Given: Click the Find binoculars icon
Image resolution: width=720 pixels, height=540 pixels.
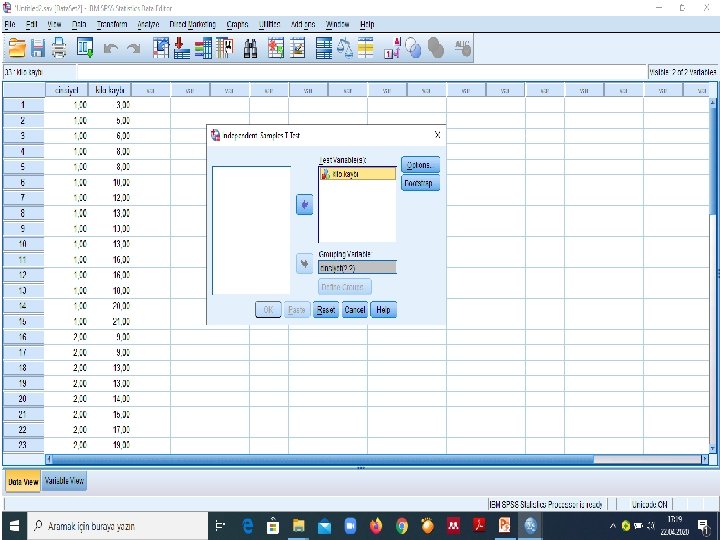Looking at the screenshot, I should tap(250, 48).
